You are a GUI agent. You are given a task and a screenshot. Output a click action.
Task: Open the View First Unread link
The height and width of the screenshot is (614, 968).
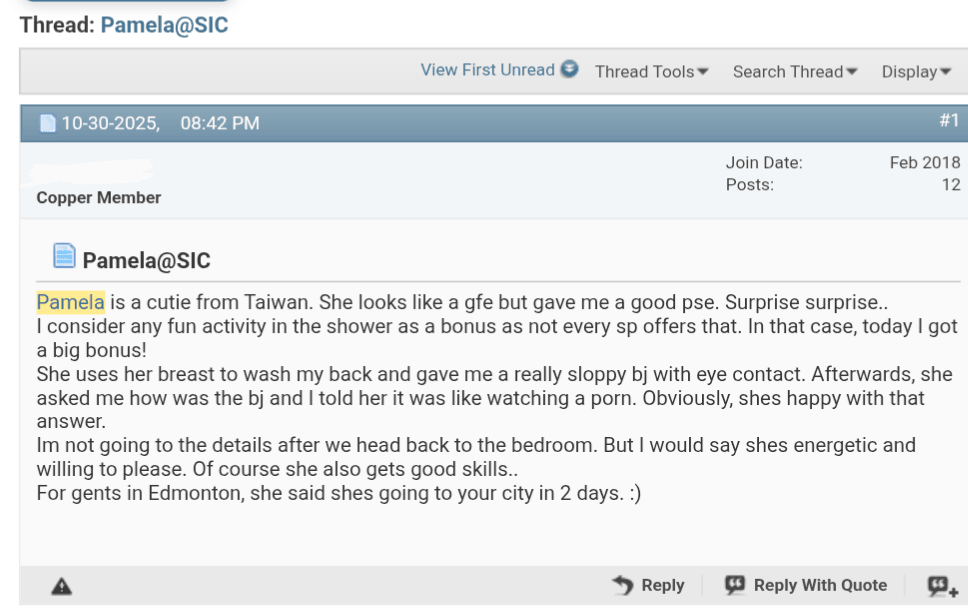487,70
